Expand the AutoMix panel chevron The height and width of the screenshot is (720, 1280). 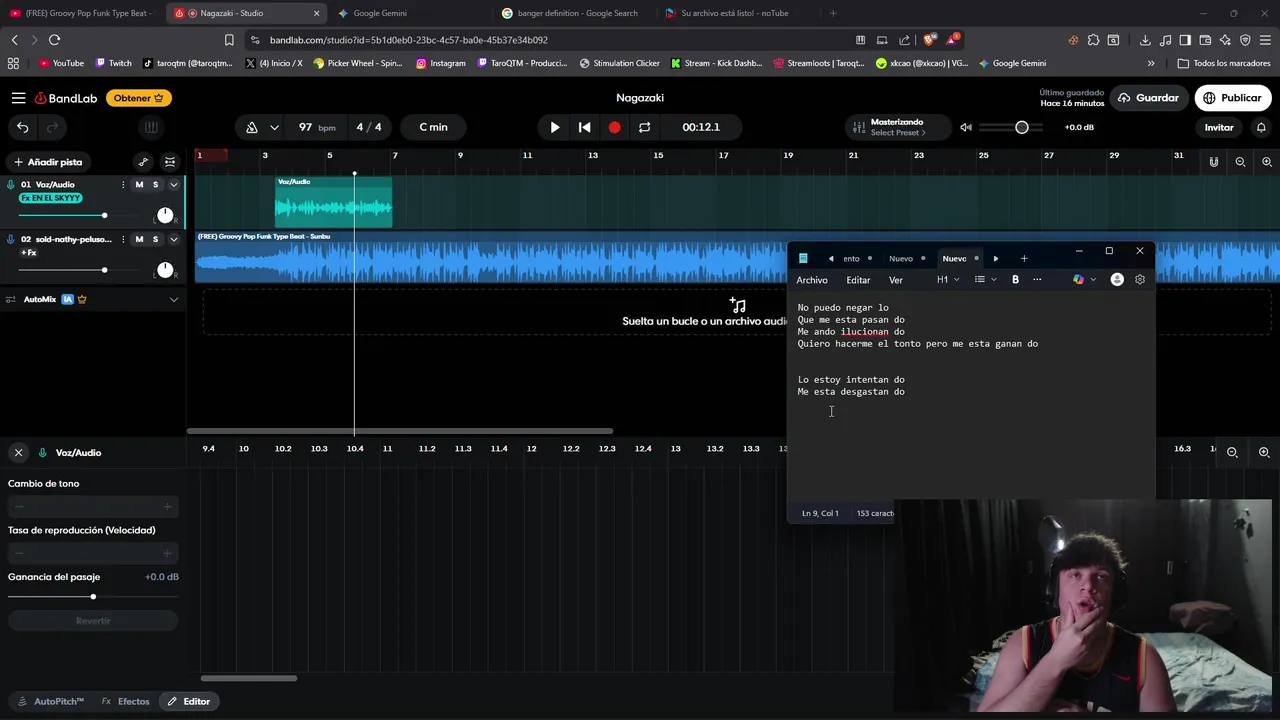(173, 299)
